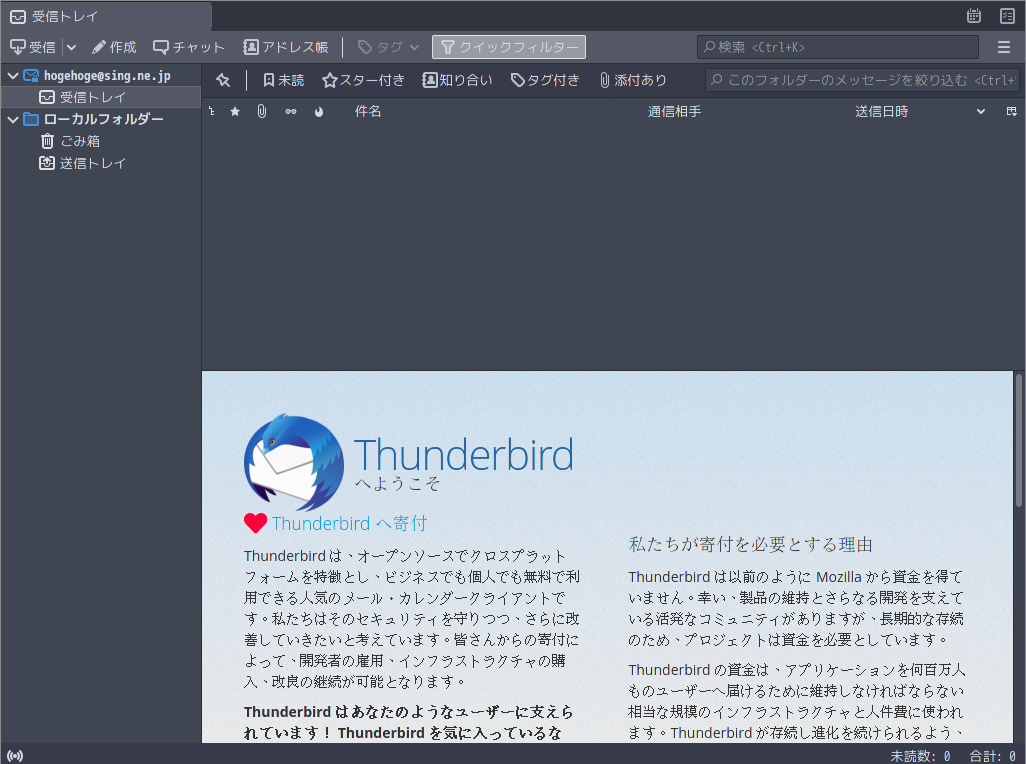
Task: Select the 受信トレイ tab
Action: click(106, 16)
